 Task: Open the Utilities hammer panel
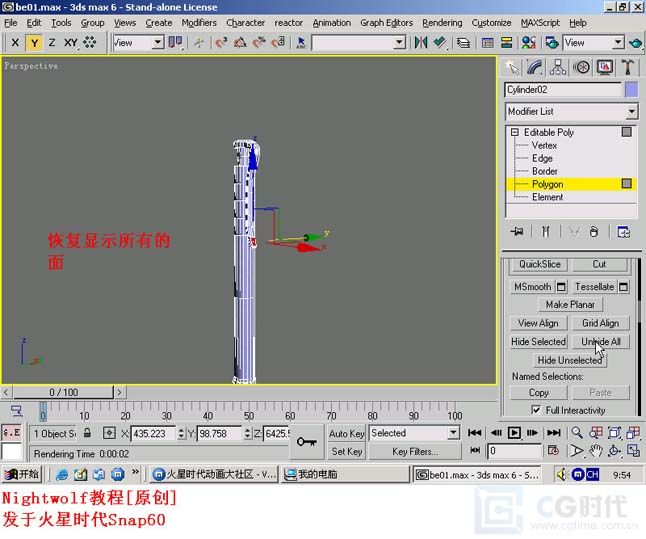pyautogui.click(x=628, y=67)
